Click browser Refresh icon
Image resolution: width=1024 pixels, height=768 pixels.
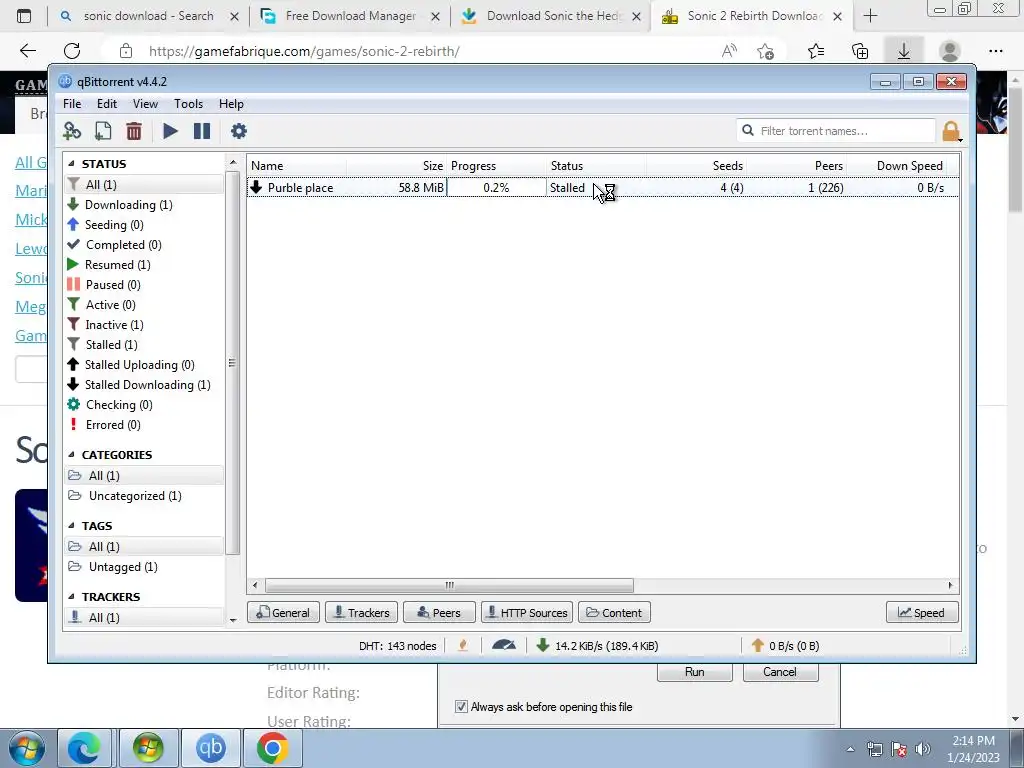point(72,51)
